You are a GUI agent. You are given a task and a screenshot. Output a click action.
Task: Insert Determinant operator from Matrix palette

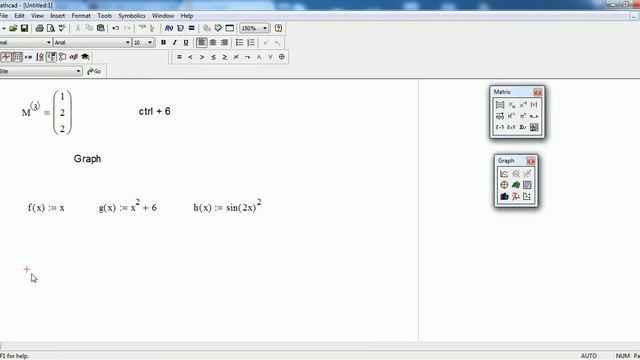pyautogui.click(x=534, y=105)
